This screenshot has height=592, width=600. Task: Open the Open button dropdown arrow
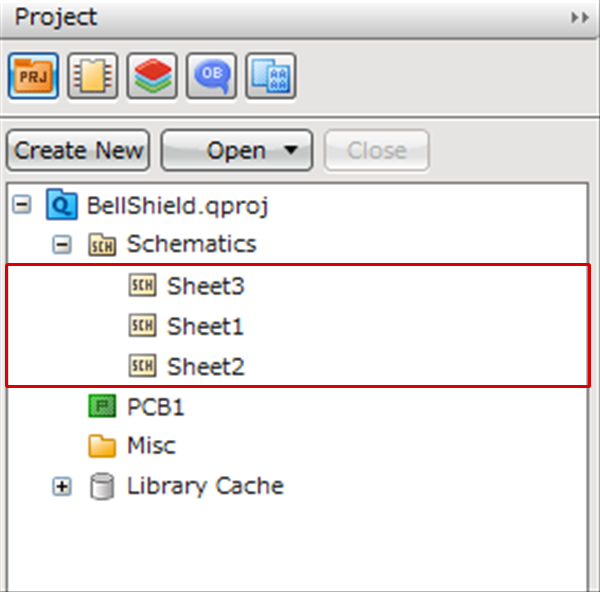click(291, 151)
